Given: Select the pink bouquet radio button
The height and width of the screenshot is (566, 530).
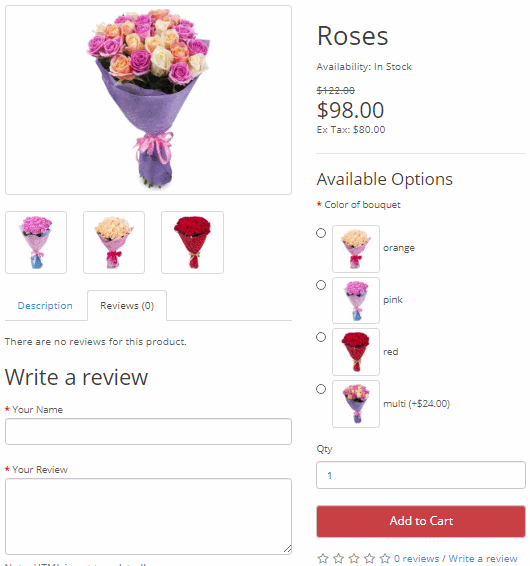Looking at the screenshot, I should click(321, 285).
